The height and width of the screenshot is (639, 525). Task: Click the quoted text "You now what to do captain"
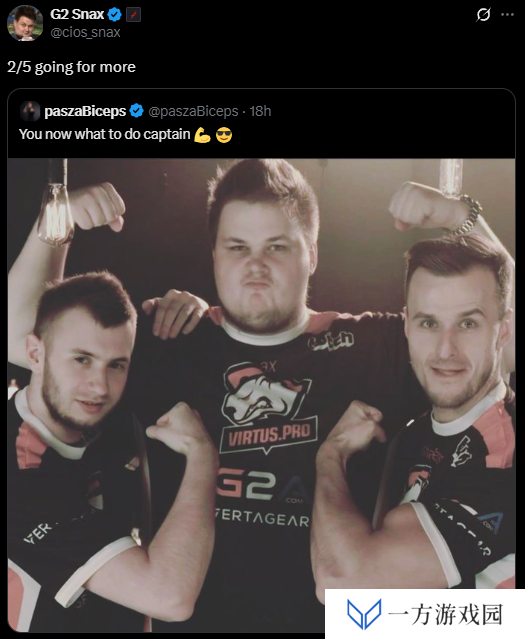tap(105, 134)
